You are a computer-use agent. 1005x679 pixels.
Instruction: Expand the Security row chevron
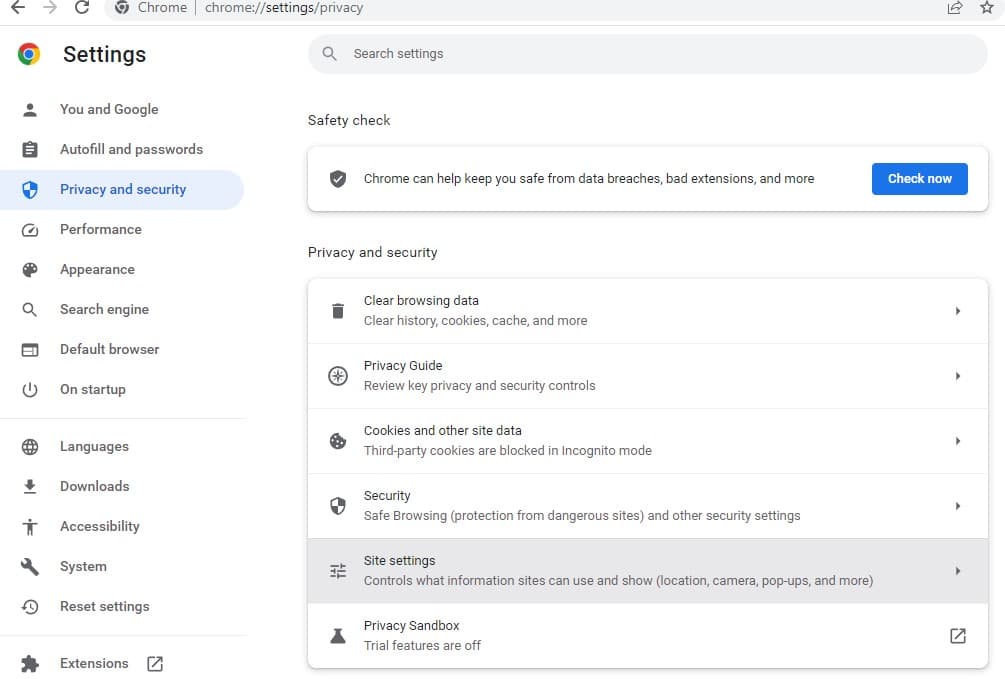957,506
